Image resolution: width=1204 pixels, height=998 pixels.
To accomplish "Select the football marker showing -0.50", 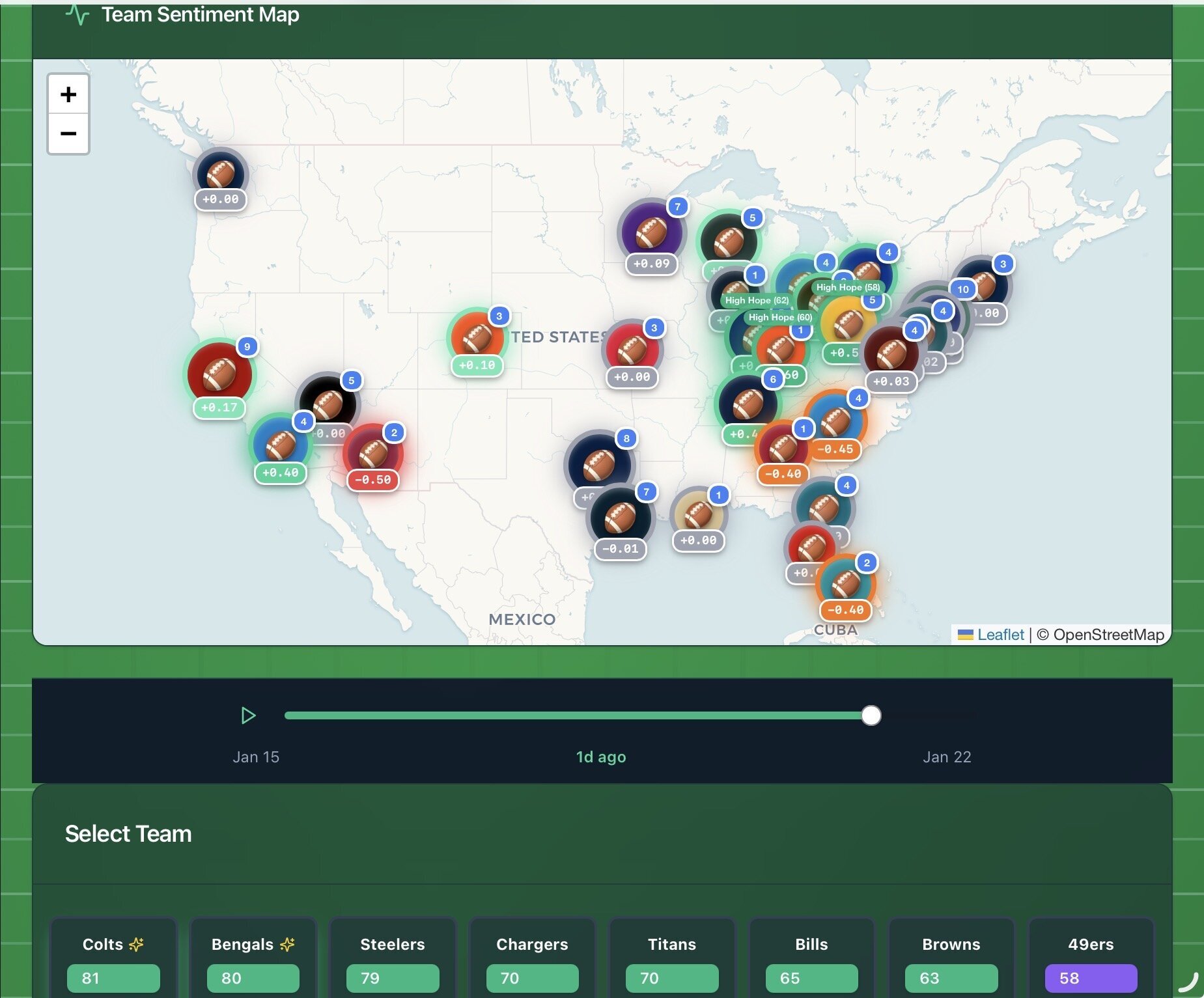I will (372, 453).
